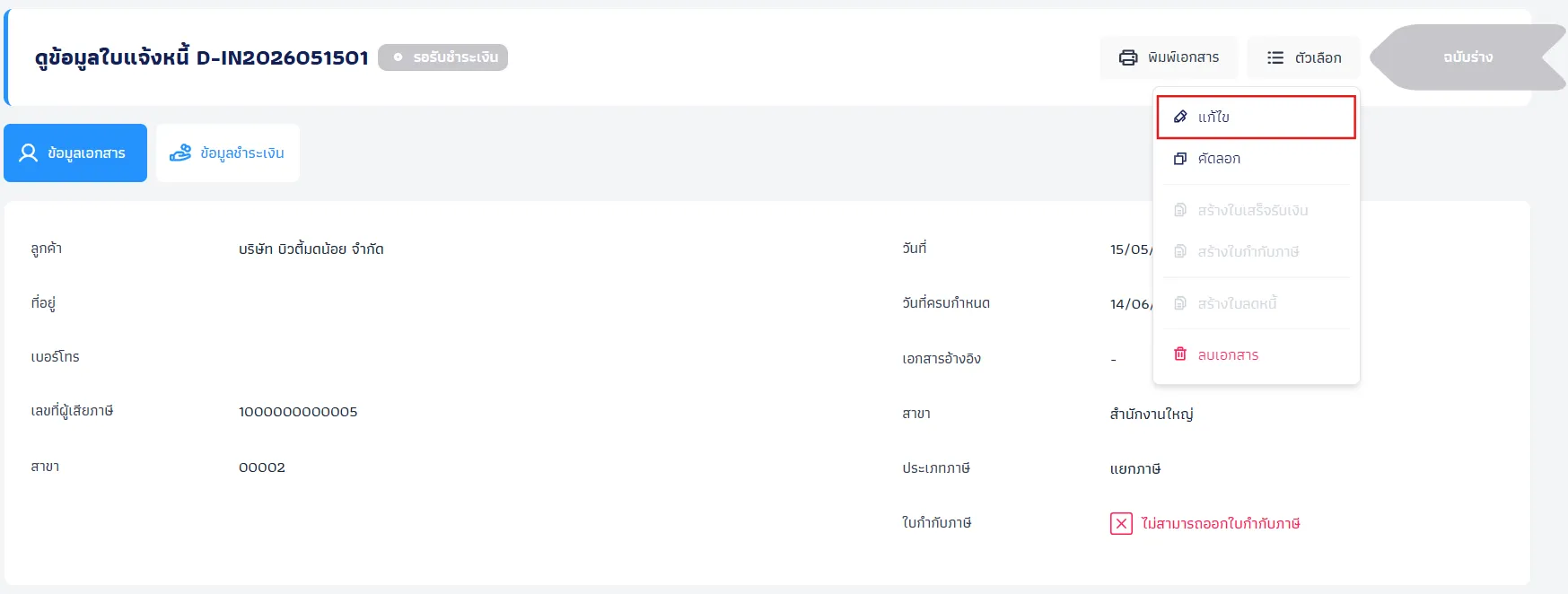Click the รอรับชำระเงิน status badge
This screenshot has height=594, width=1568.
coord(442,57)
